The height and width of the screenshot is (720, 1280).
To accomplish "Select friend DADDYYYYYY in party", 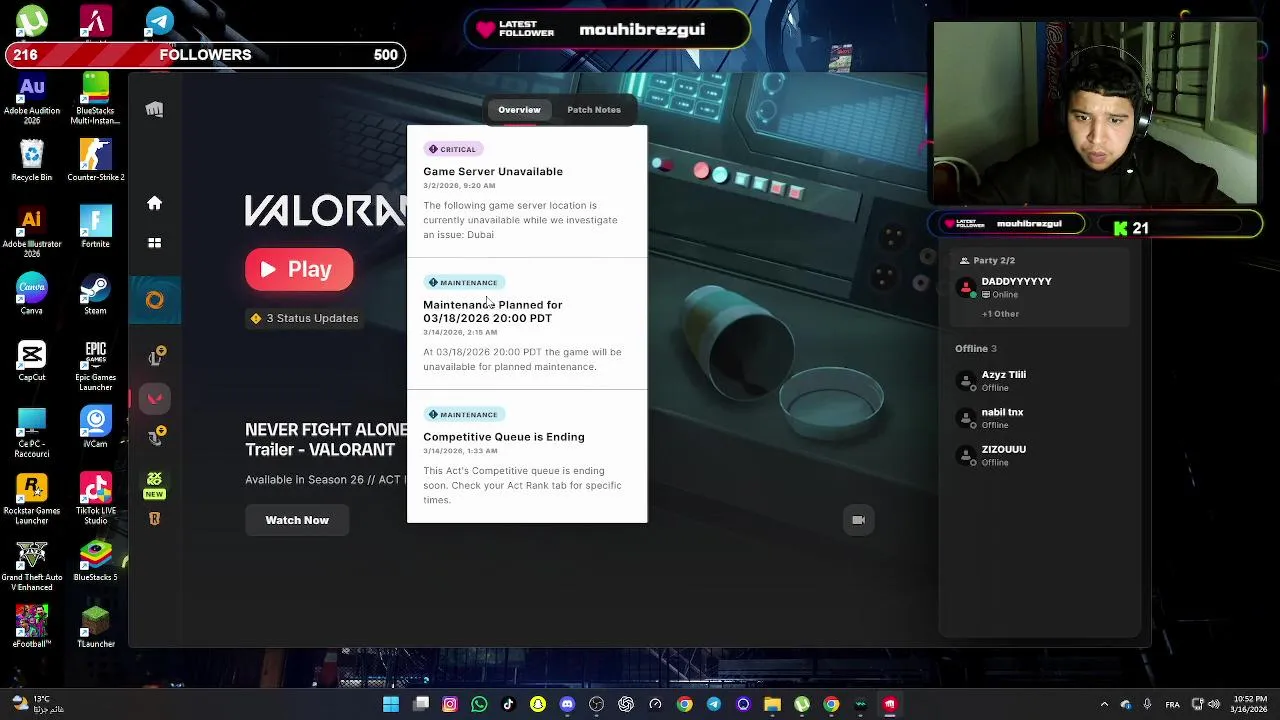I will coord(1038,288).
